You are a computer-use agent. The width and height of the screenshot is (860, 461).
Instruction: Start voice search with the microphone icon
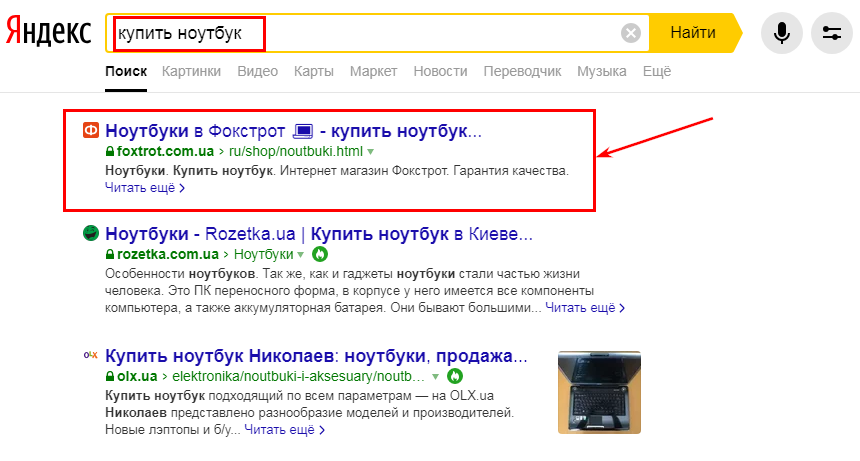(782, 33)
